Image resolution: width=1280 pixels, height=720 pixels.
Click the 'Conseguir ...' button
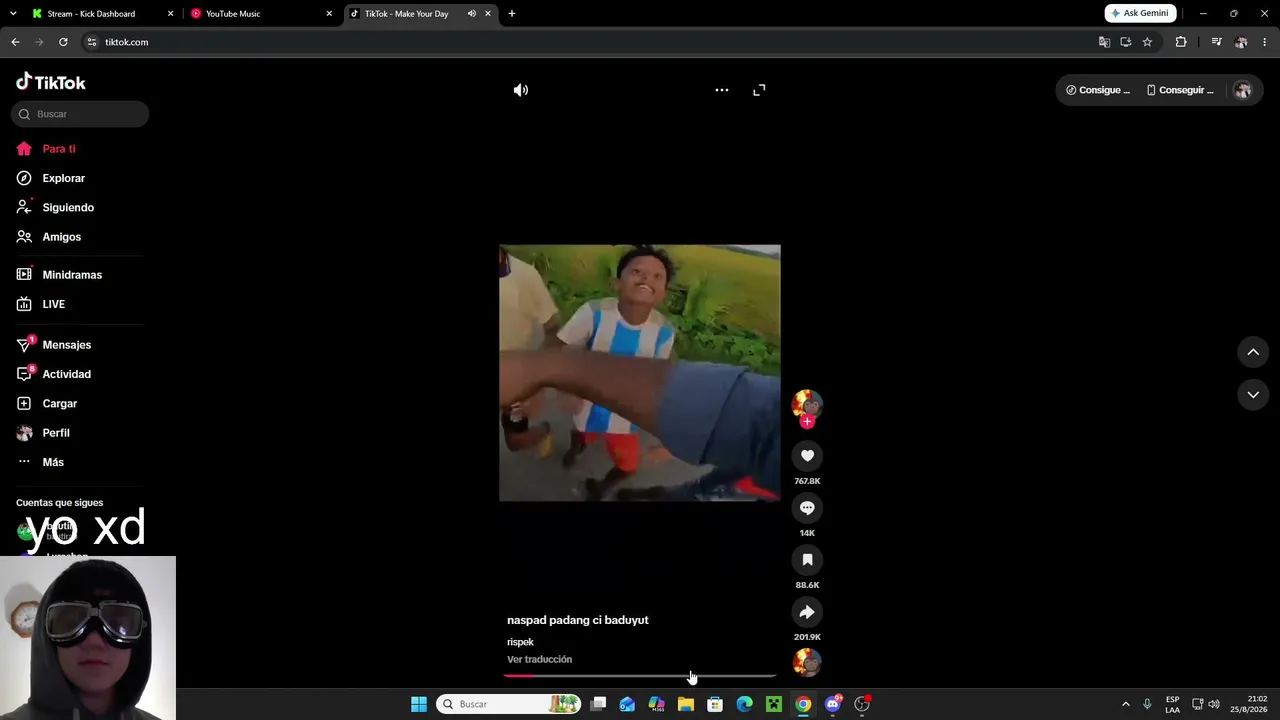click(x=1181, y=90)
